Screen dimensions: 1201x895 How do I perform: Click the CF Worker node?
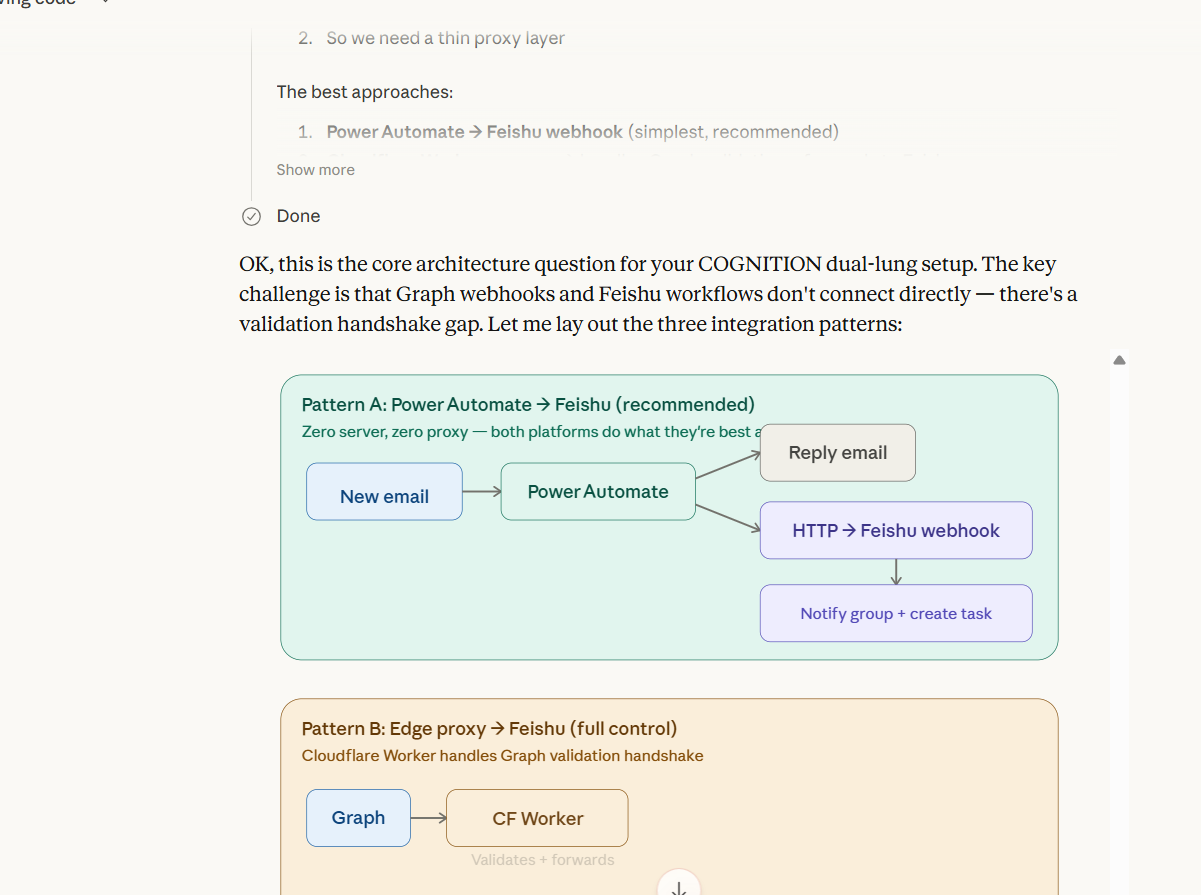click(537, 818)
